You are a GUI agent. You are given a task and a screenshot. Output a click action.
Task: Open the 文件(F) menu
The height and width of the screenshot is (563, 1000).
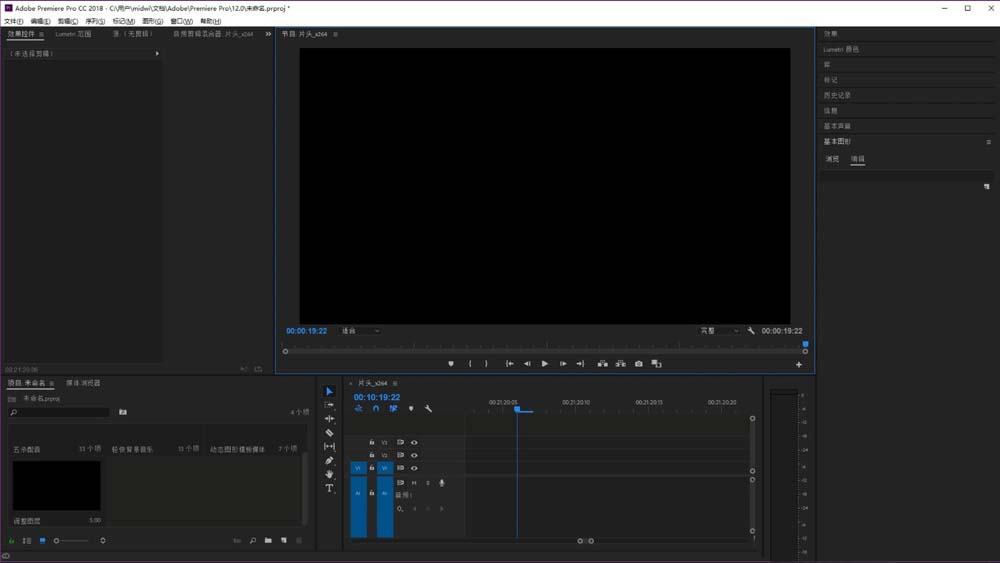point(13,21)
